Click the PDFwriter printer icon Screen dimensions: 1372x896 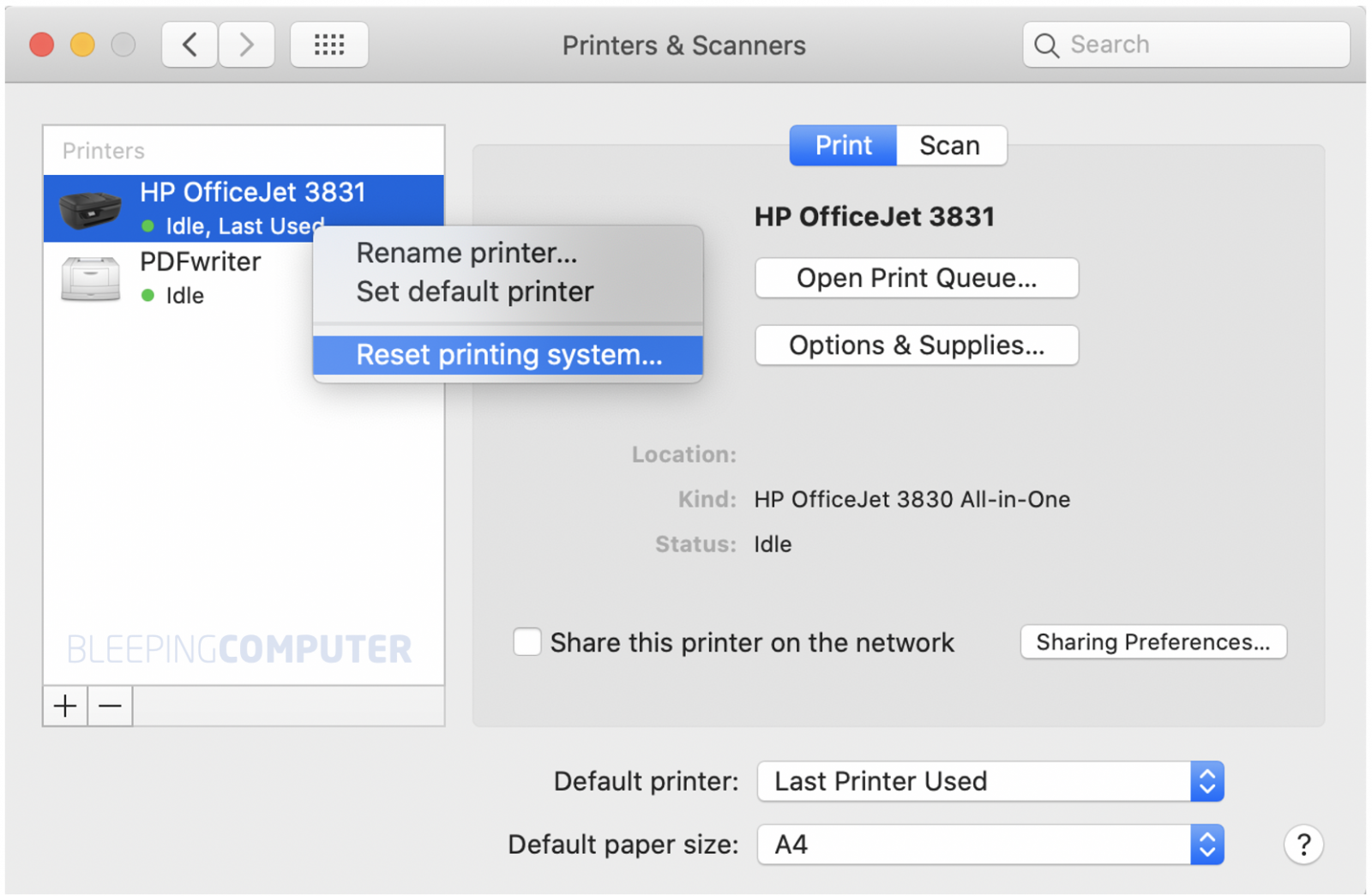click(x=90, y=279)
